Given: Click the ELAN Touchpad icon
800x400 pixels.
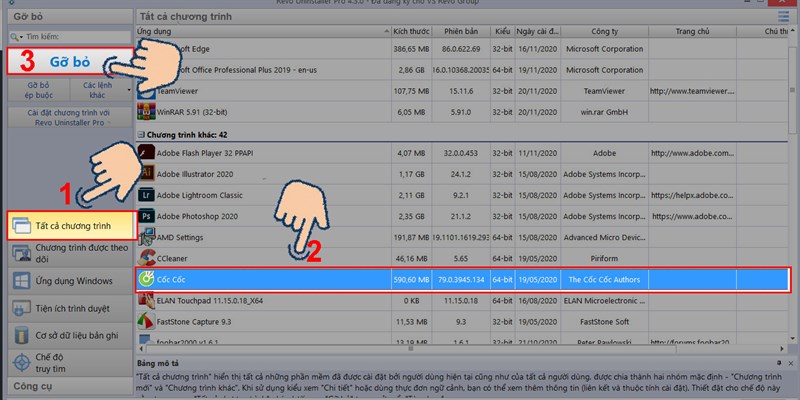Looking at the screenshot, I should 146,301.
